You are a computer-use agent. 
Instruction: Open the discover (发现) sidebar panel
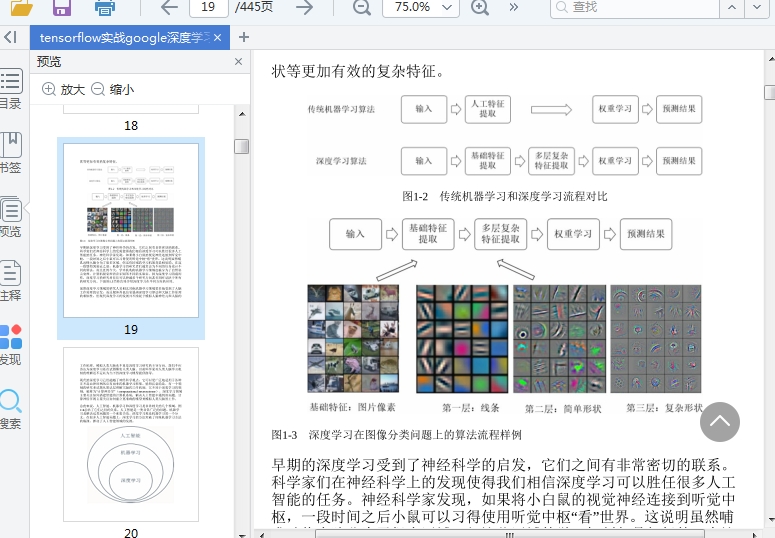(10, 344)
